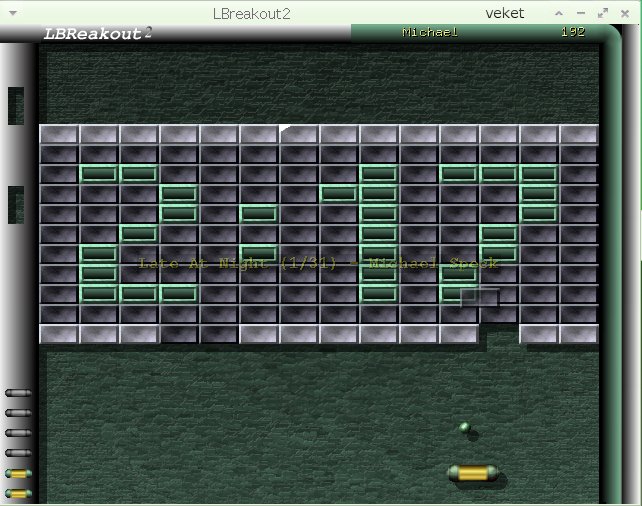Click the "veket" label in title bar
This screenshot has height=506, width=642.
tap(504, 14)
